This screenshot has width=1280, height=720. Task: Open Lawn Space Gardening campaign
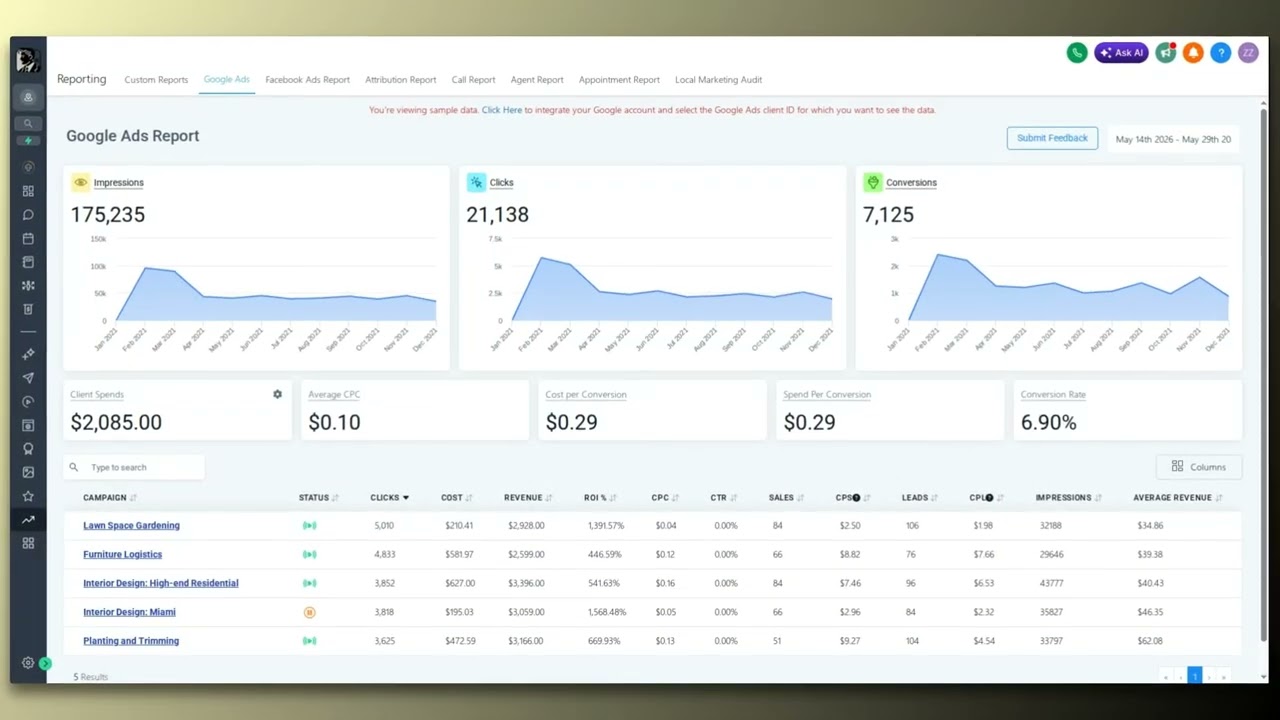tap(131, 525)
